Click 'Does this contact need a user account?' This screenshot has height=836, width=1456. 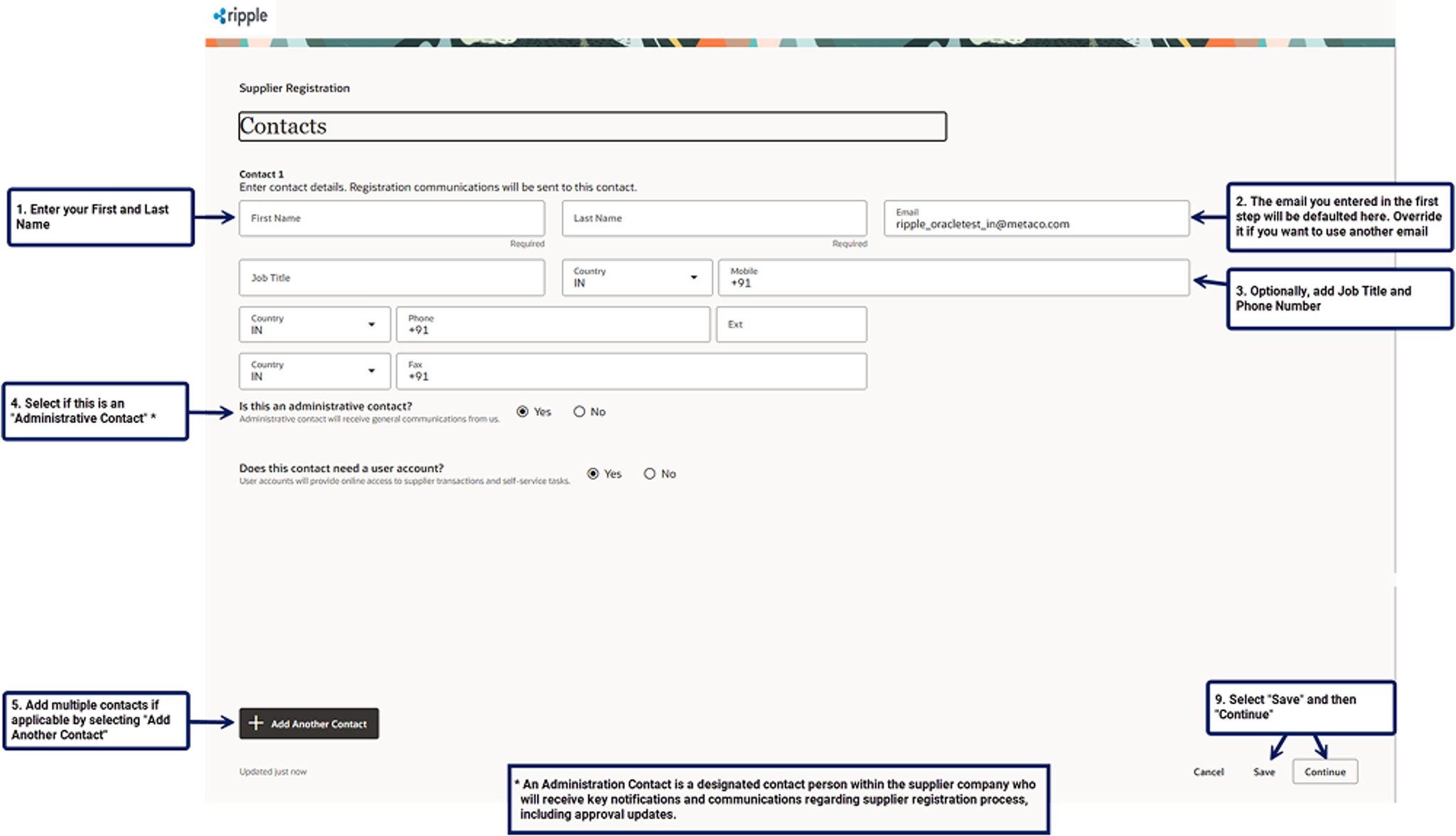341,468
